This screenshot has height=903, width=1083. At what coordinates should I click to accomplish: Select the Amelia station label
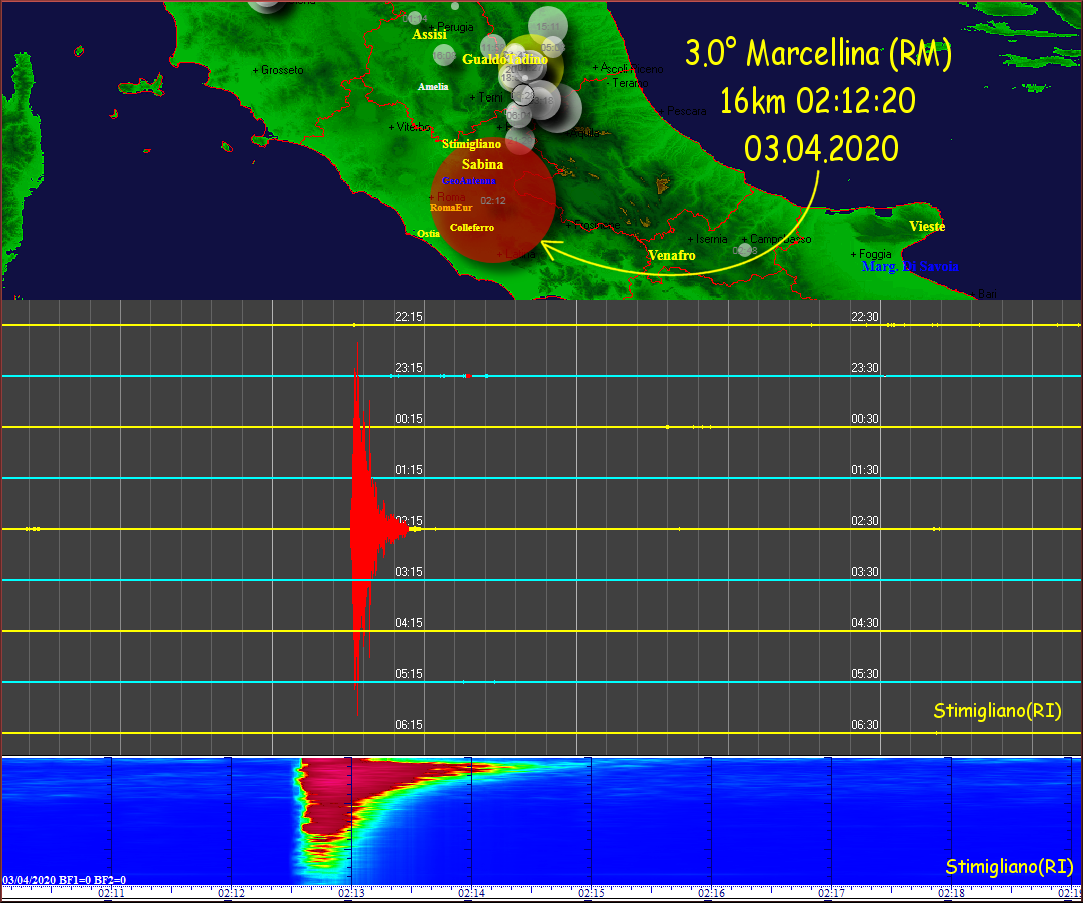[x=432, y=87]
